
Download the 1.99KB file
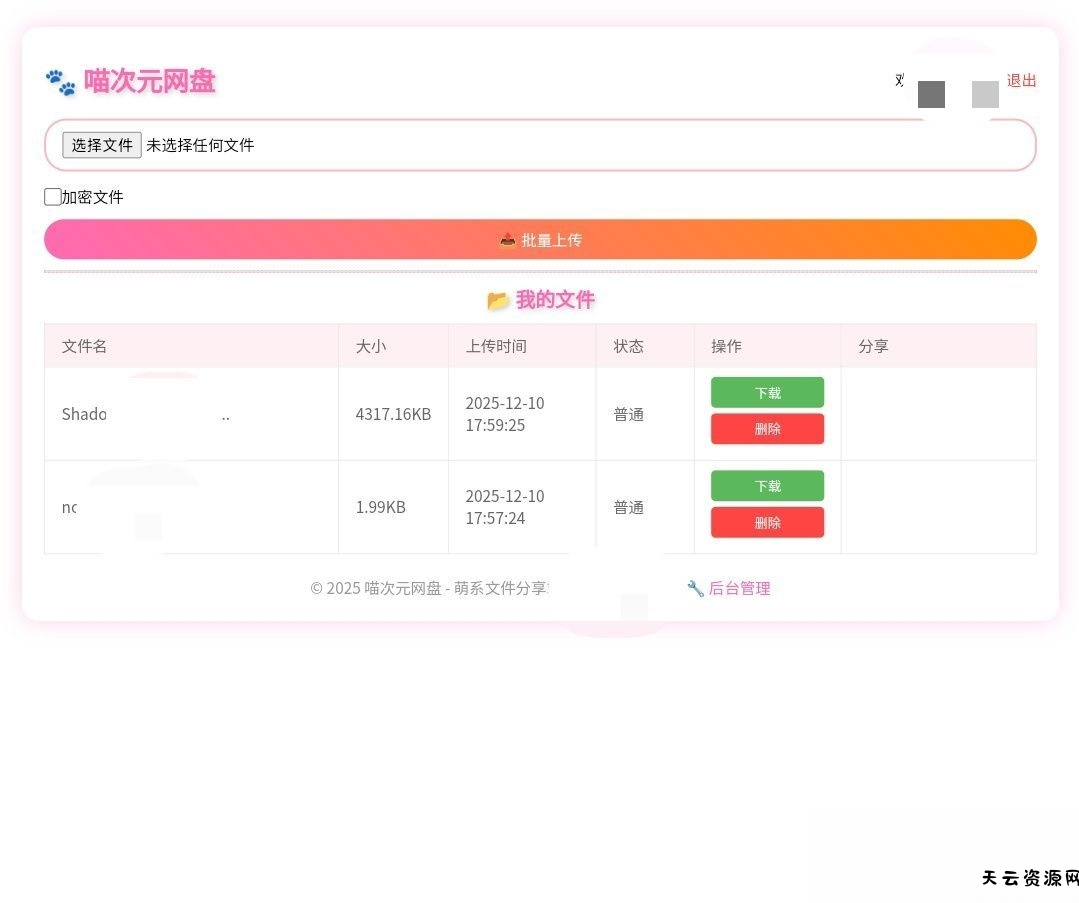coord(767,486)
